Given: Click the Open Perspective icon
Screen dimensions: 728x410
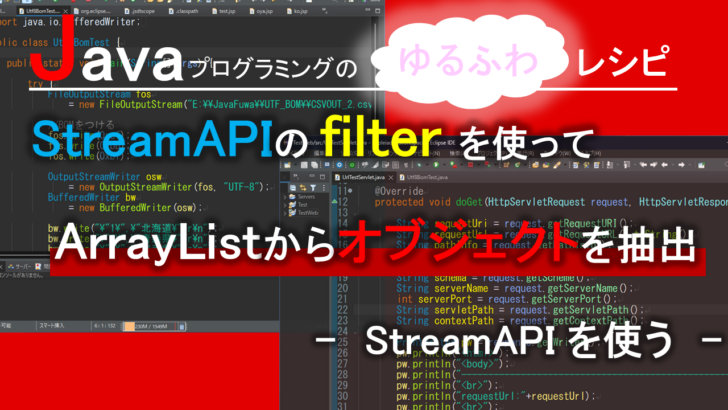Looking at the screenshot, I should click(x=701, y=165).
